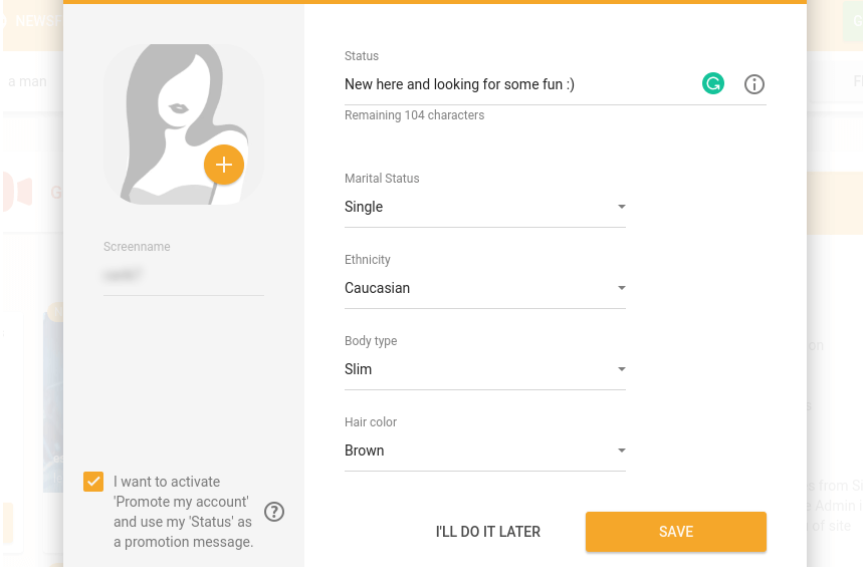Click the orange plus add-photo button
The width and height of the screenshot is (863, 567).
point(223,165)
